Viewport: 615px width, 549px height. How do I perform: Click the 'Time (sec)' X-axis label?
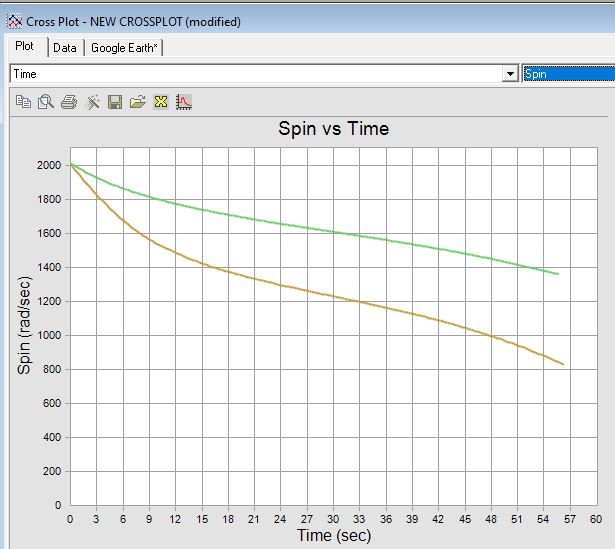pyautogui.click(x=332, y=536)
